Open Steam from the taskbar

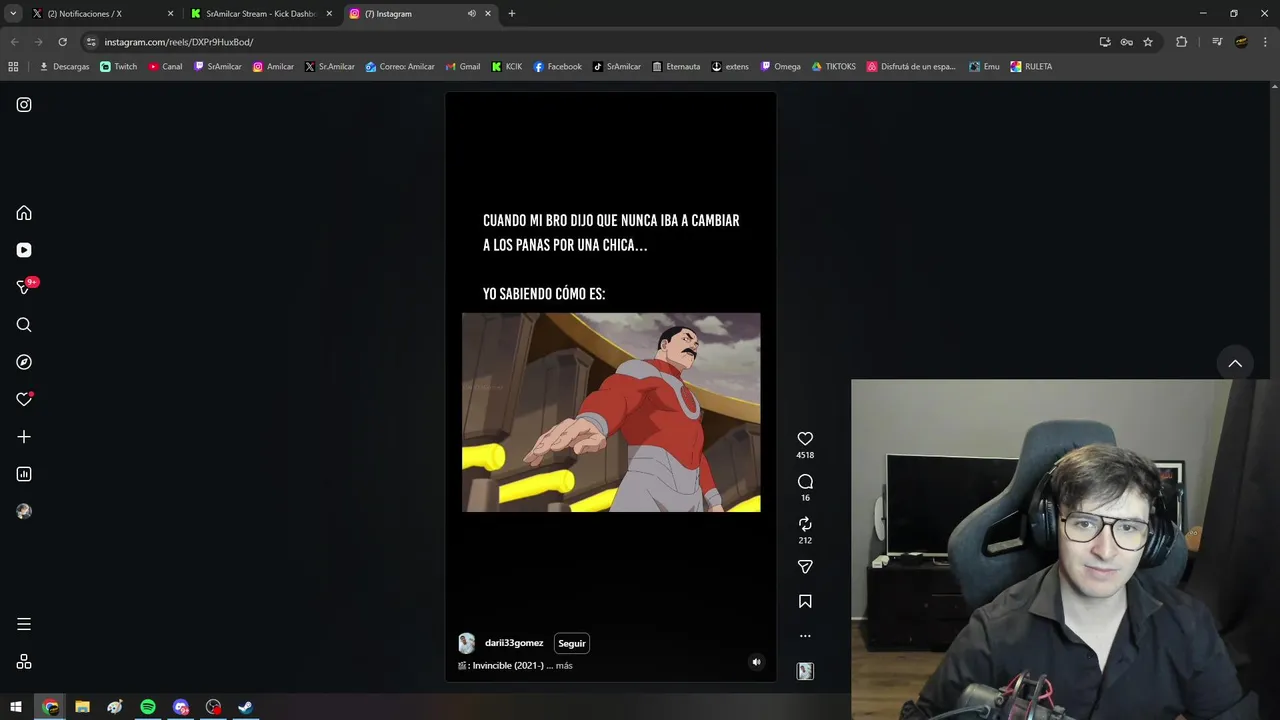pyautogui.click(x=245, y=707)
